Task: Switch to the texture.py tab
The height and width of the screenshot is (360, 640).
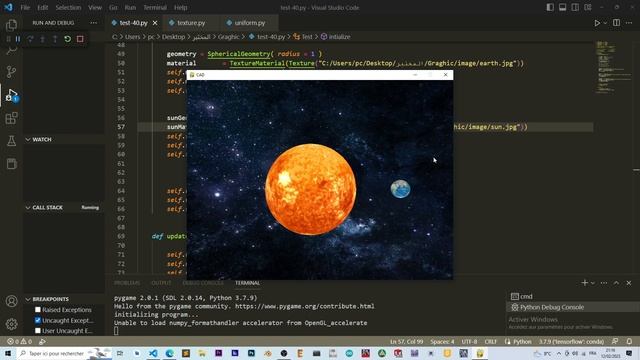Action: point(191,23)
